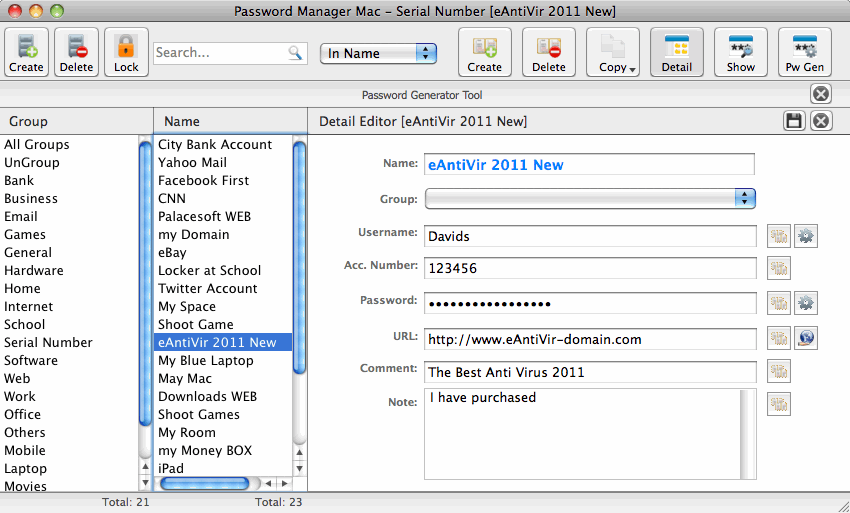Click the URL field with eAntiVir-domain.com
Screen dimensions: 850x513
click(590, 339)
